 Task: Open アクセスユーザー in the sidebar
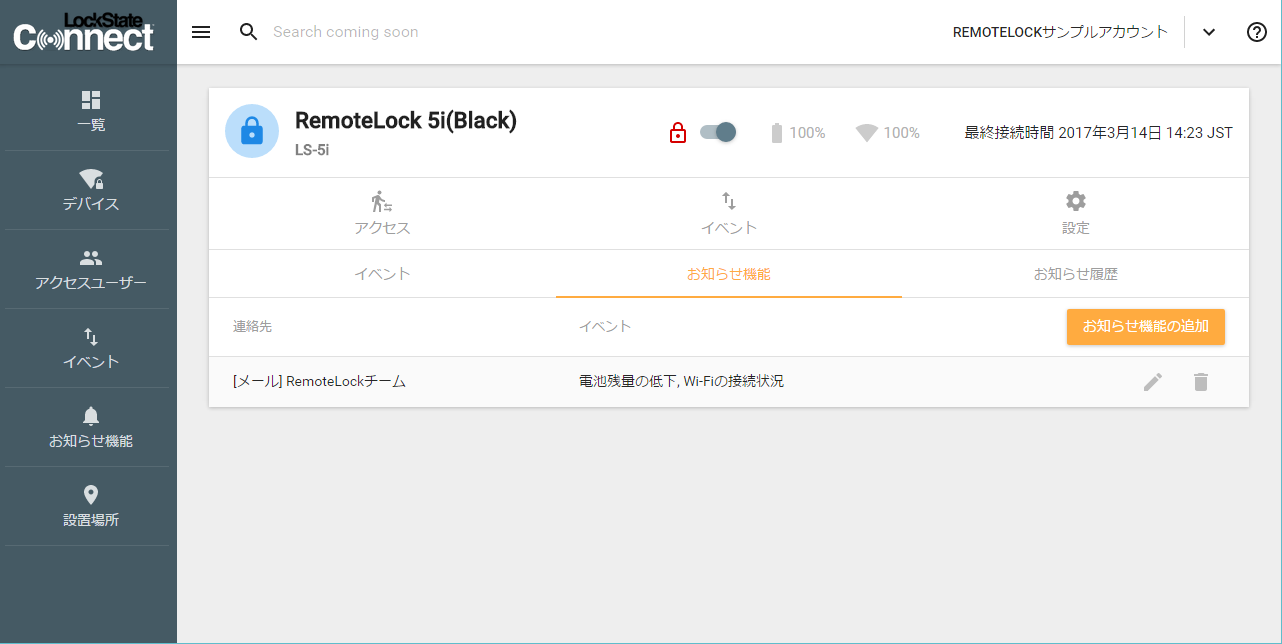click(91, 270)
